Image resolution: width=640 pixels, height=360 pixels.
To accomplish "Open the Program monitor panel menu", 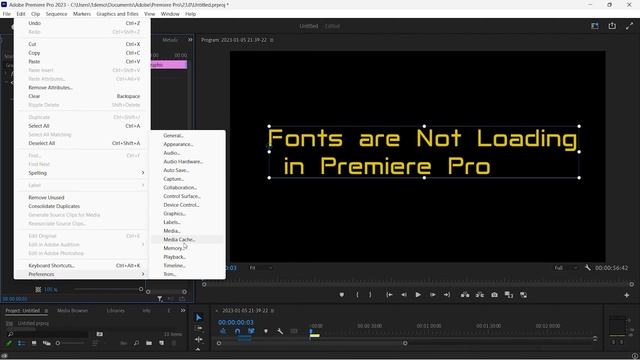I will point(272,40).
